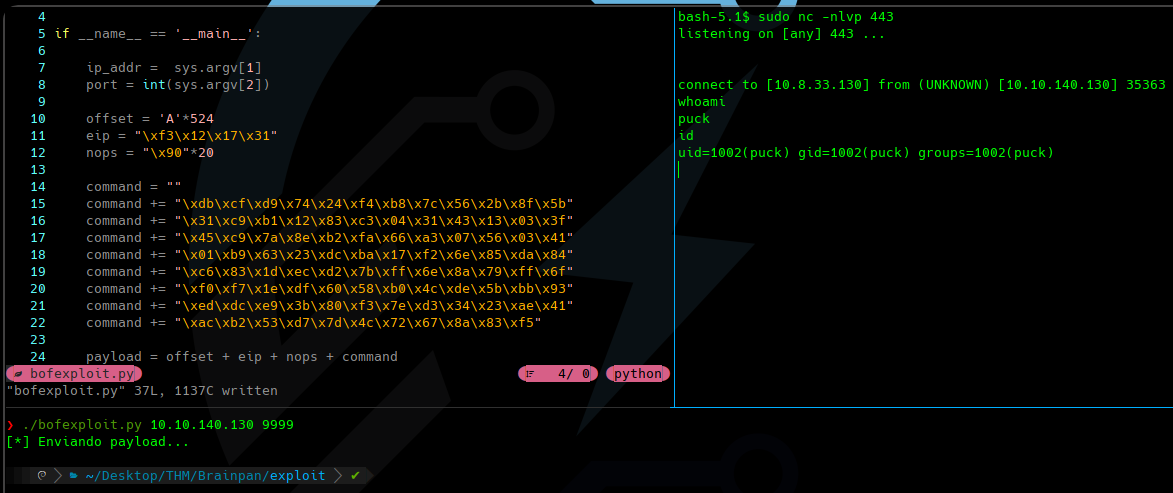1173x493 pixels.
Task: Click the python filetype indicator in statusline
Action: point(638,373)
